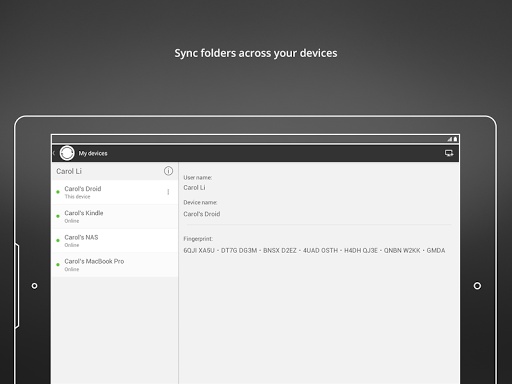This screenshot has height=384, width=512.
Task: Click the My devices title
Action: 93,153
